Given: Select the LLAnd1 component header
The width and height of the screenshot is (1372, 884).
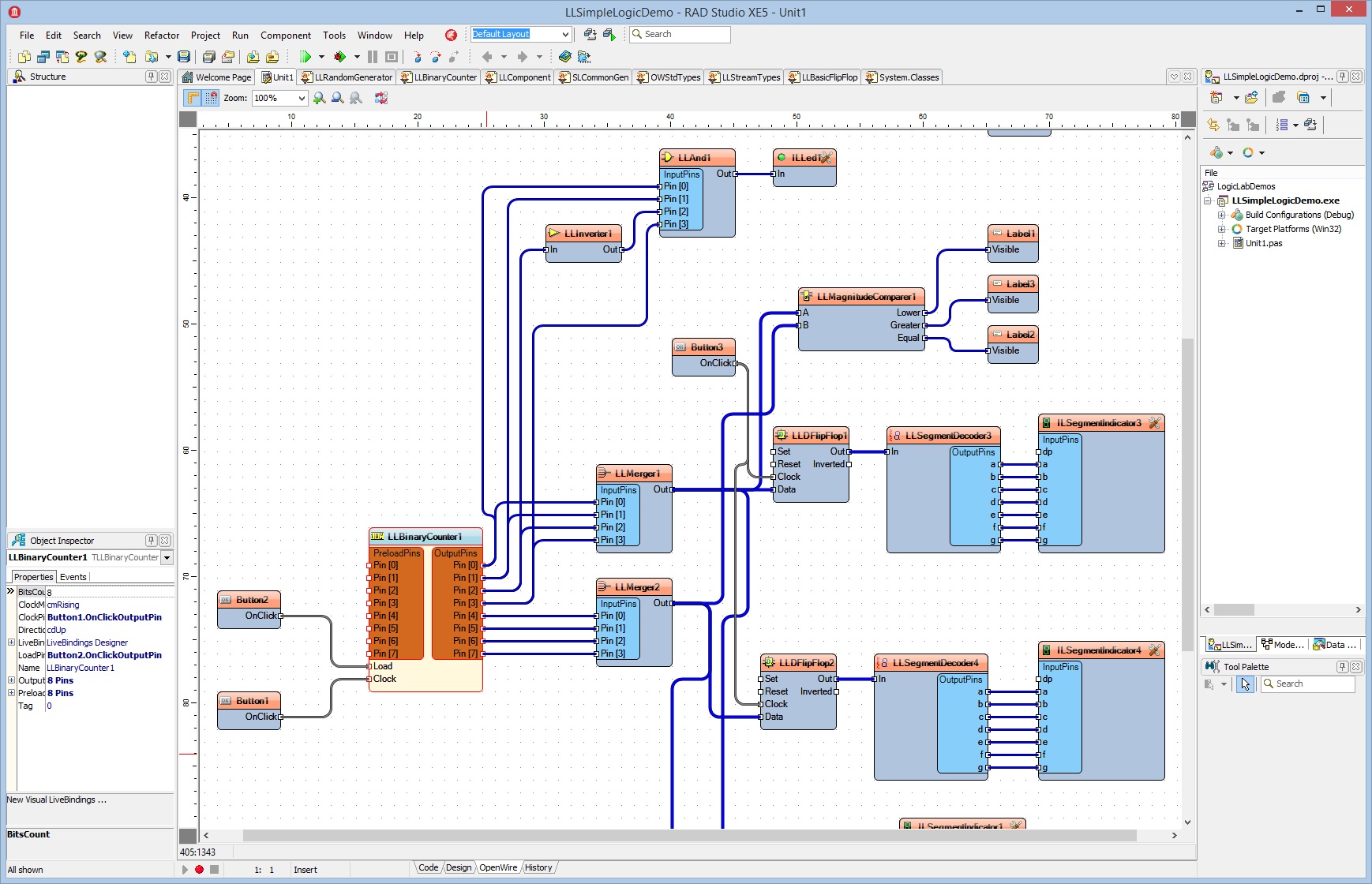Looking at the screenshot, I should click(x=697, y=158).
